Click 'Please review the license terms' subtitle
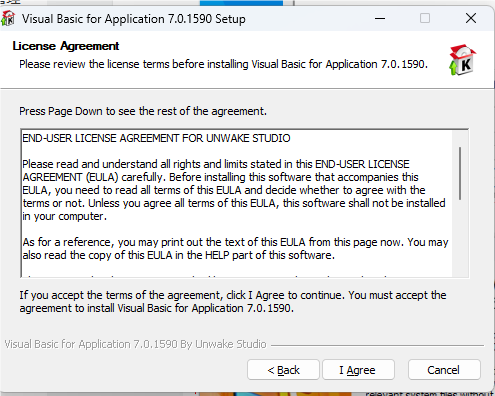Screen dimensions: 495x396 pos(223,64)
